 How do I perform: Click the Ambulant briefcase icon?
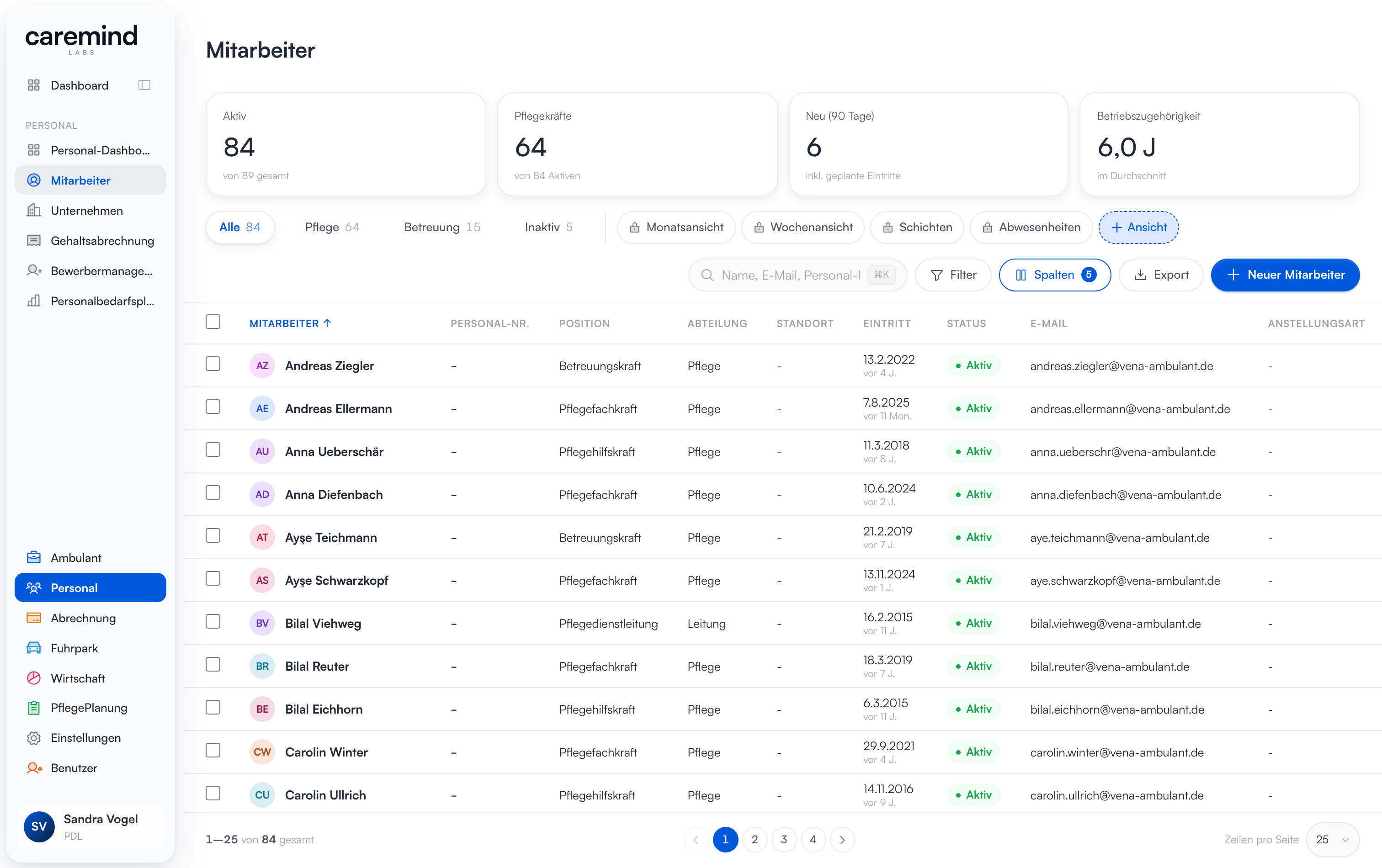[34, 558]
